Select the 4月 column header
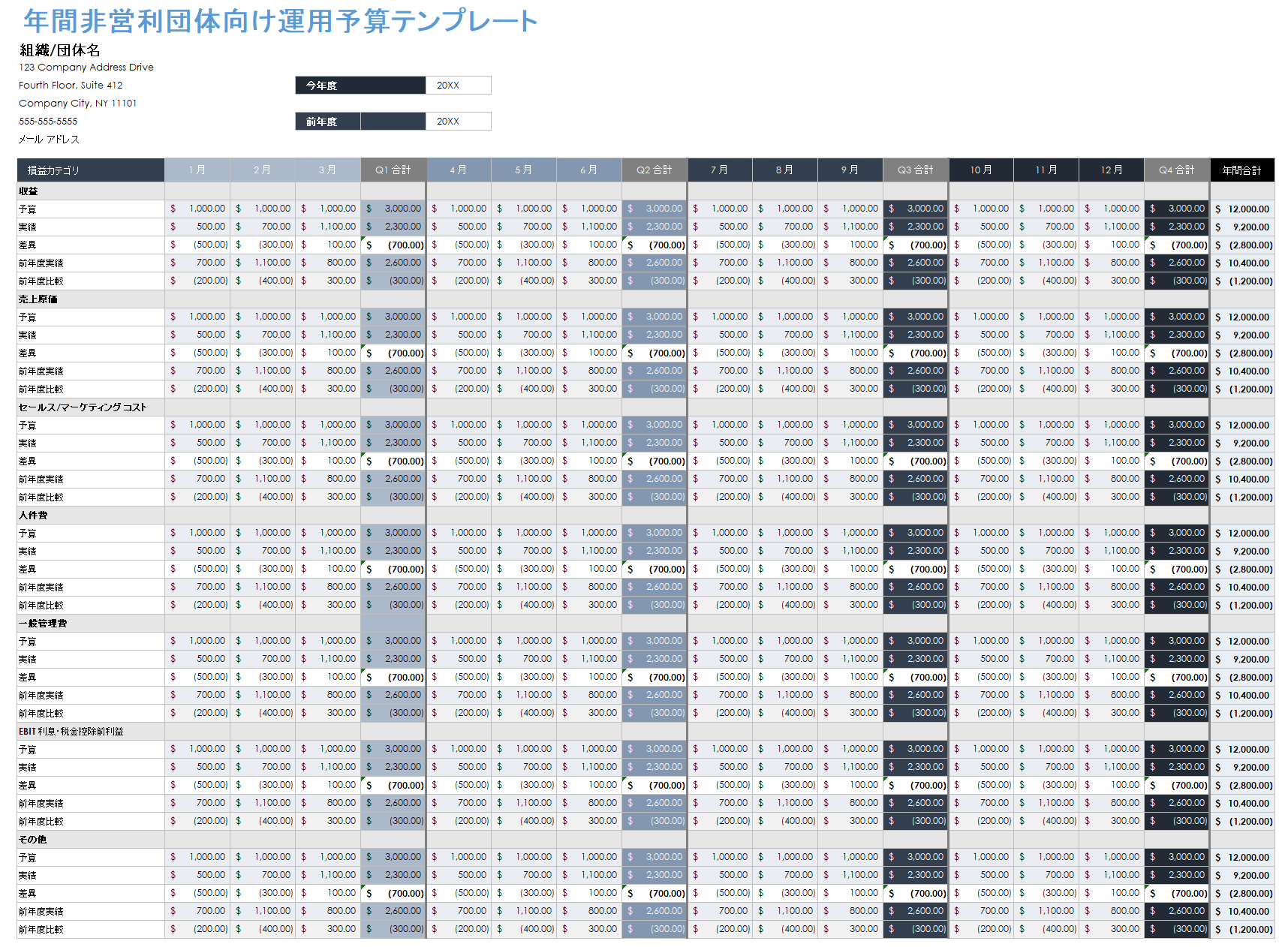Screen dimensions: 1288x947 click(459, 170)
